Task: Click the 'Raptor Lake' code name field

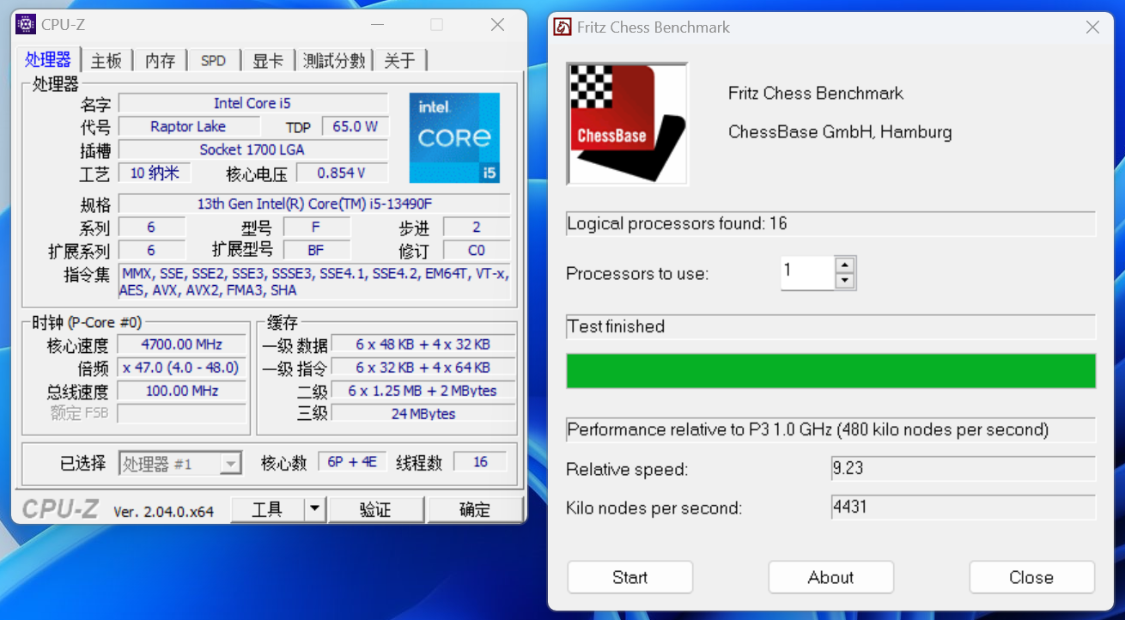Action: pyautogui.click(x=188, y=126)
